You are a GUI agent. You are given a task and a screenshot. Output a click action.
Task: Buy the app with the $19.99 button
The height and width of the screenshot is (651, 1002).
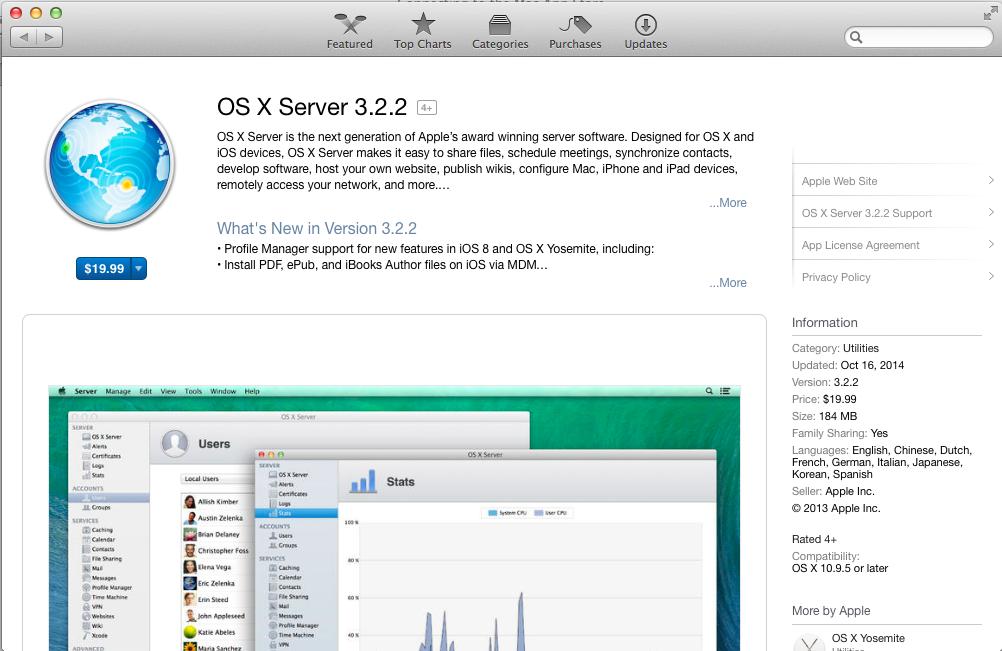[x=104, y=268]
